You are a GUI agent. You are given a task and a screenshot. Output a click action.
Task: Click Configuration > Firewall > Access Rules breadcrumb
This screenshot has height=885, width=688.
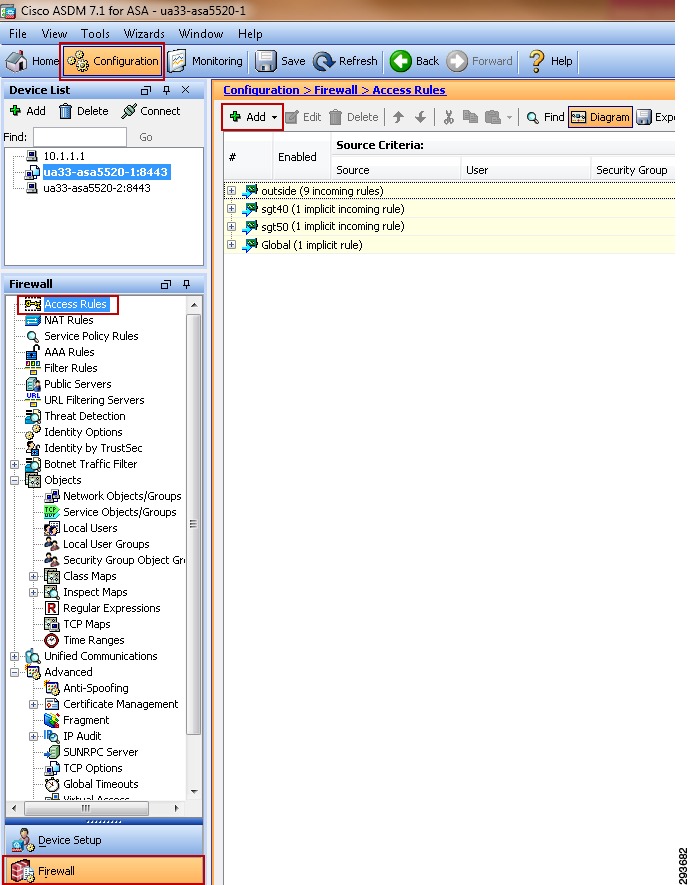point(334,90)
